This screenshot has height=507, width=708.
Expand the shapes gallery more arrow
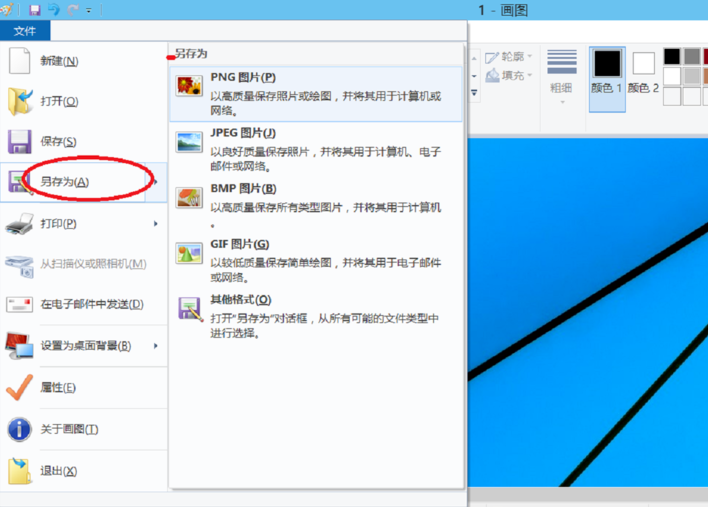[x=474, y=93]
